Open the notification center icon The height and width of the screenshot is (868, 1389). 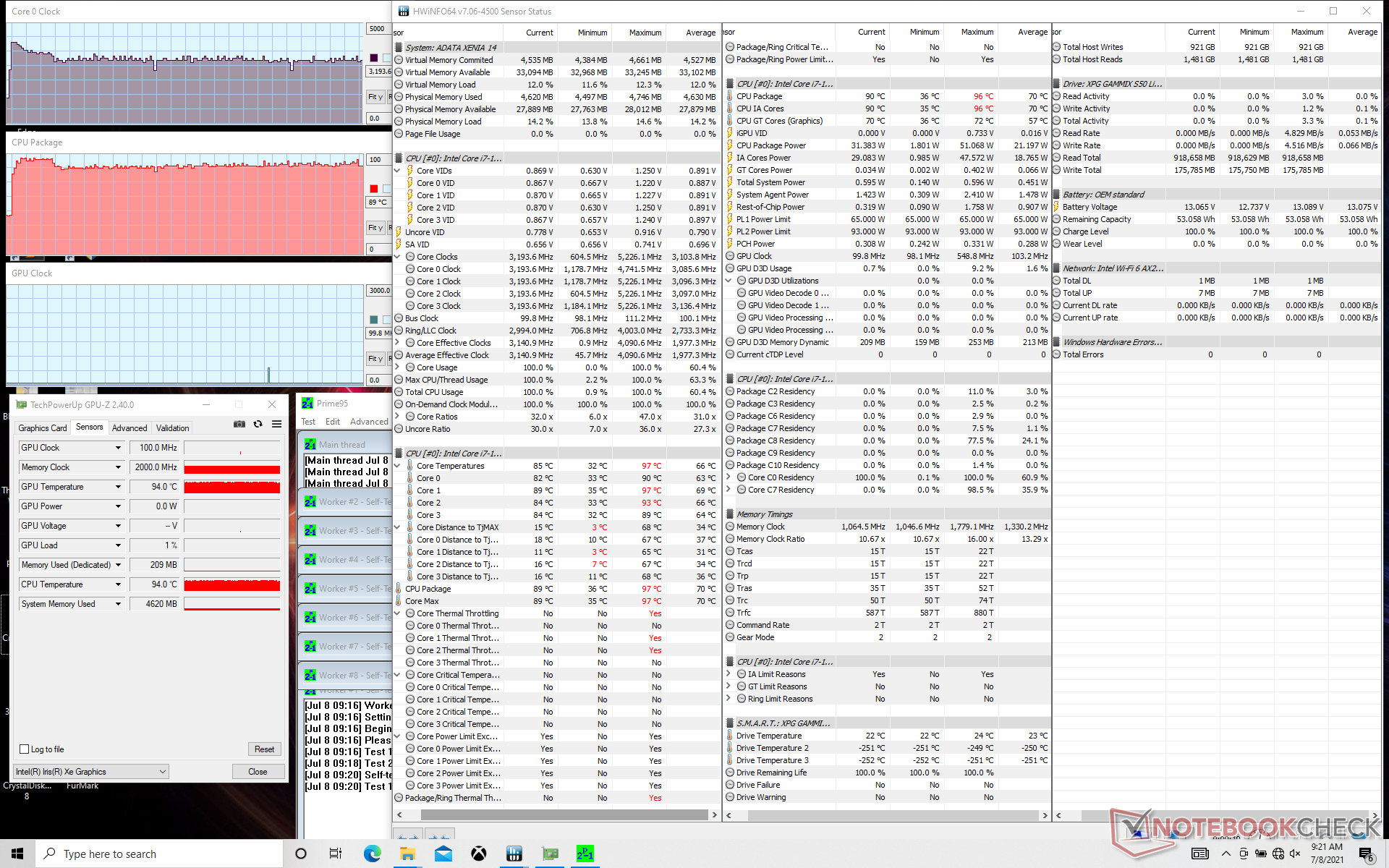coord(1366,854)
